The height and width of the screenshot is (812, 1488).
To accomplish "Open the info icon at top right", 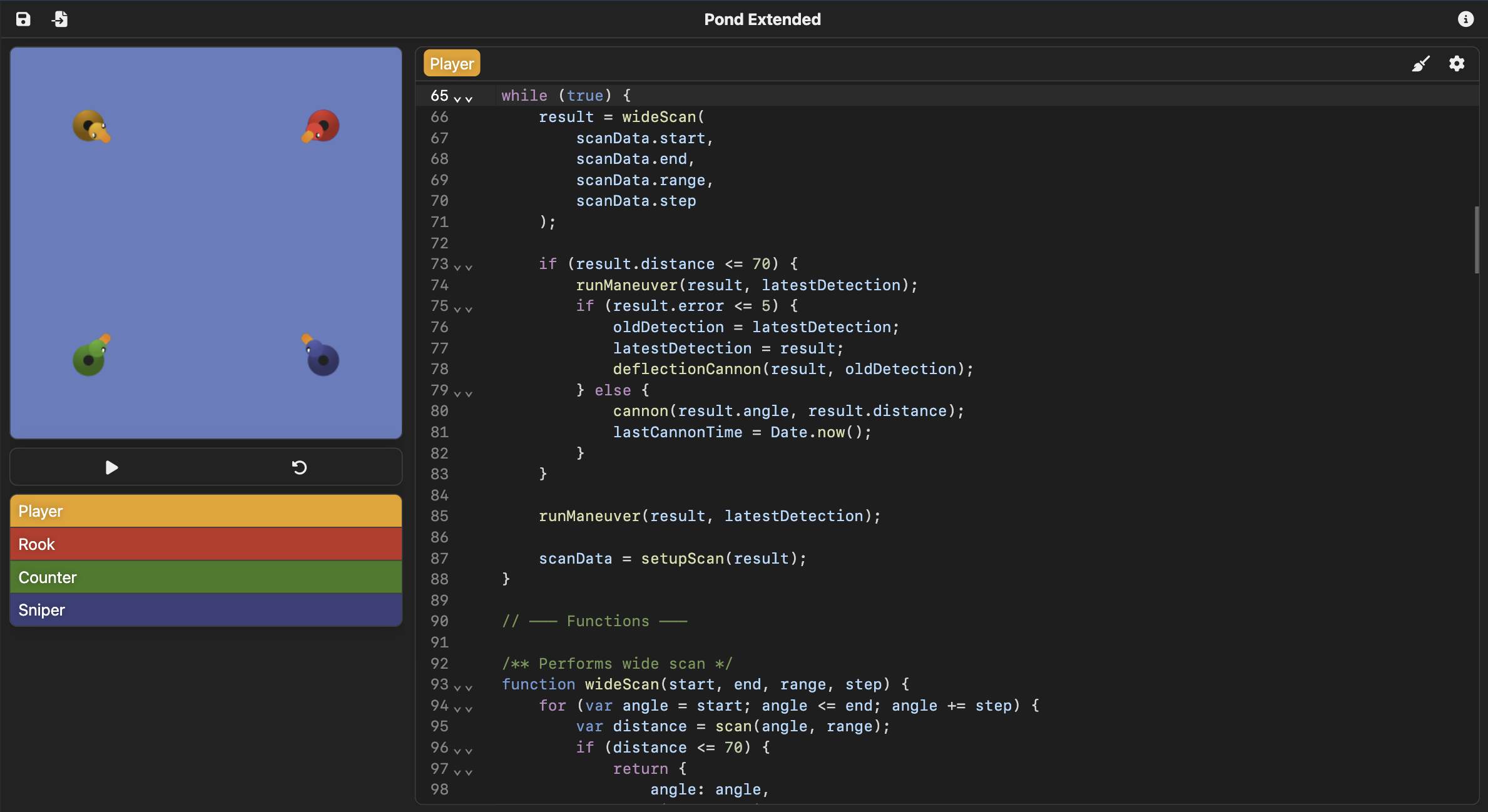I will [x=1465, y=19].
